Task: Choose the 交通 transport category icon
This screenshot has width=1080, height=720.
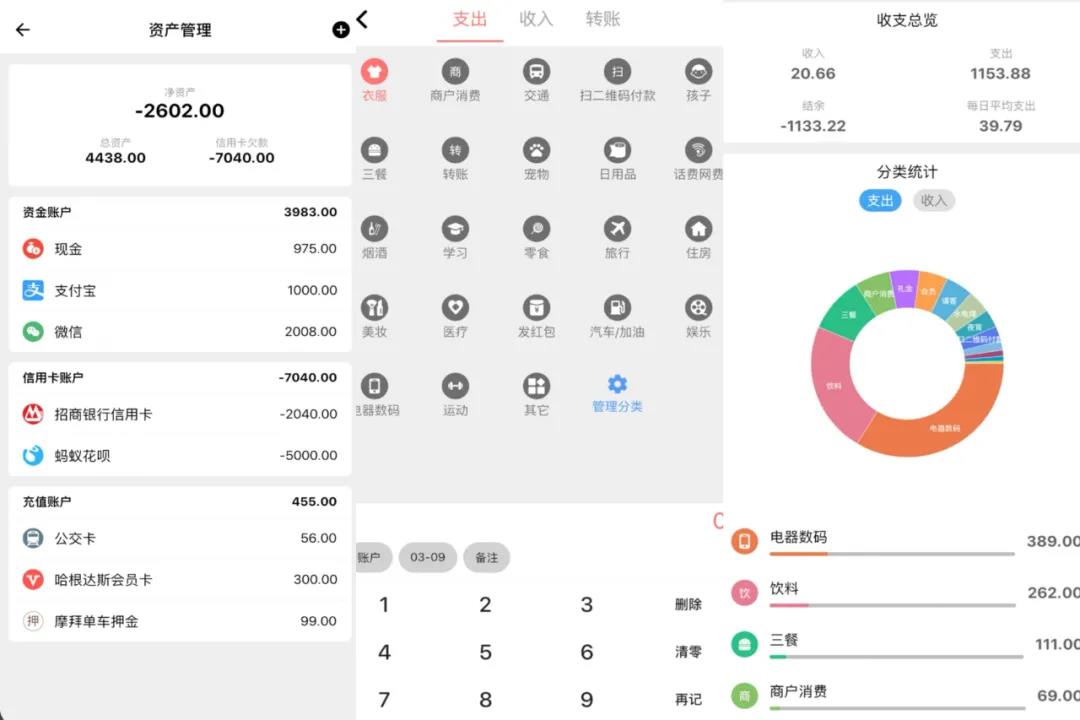Action: [536, 72]
